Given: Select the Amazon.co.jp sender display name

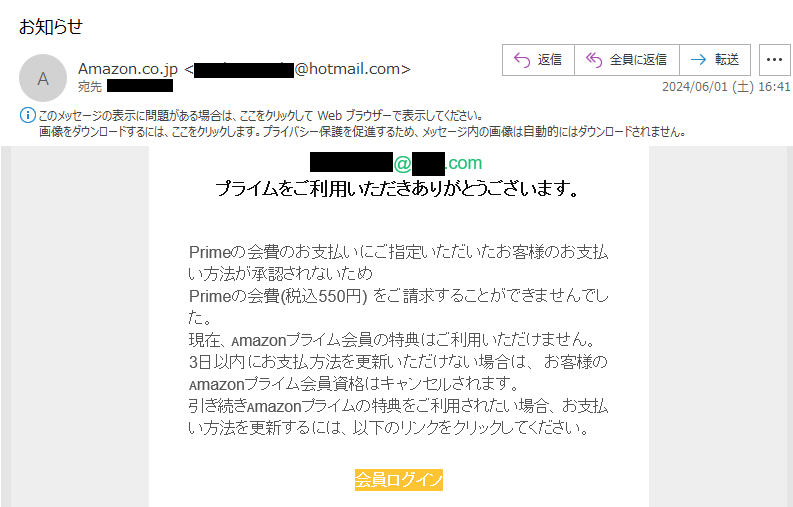Looking at the screenshot, I should [128, 69].
